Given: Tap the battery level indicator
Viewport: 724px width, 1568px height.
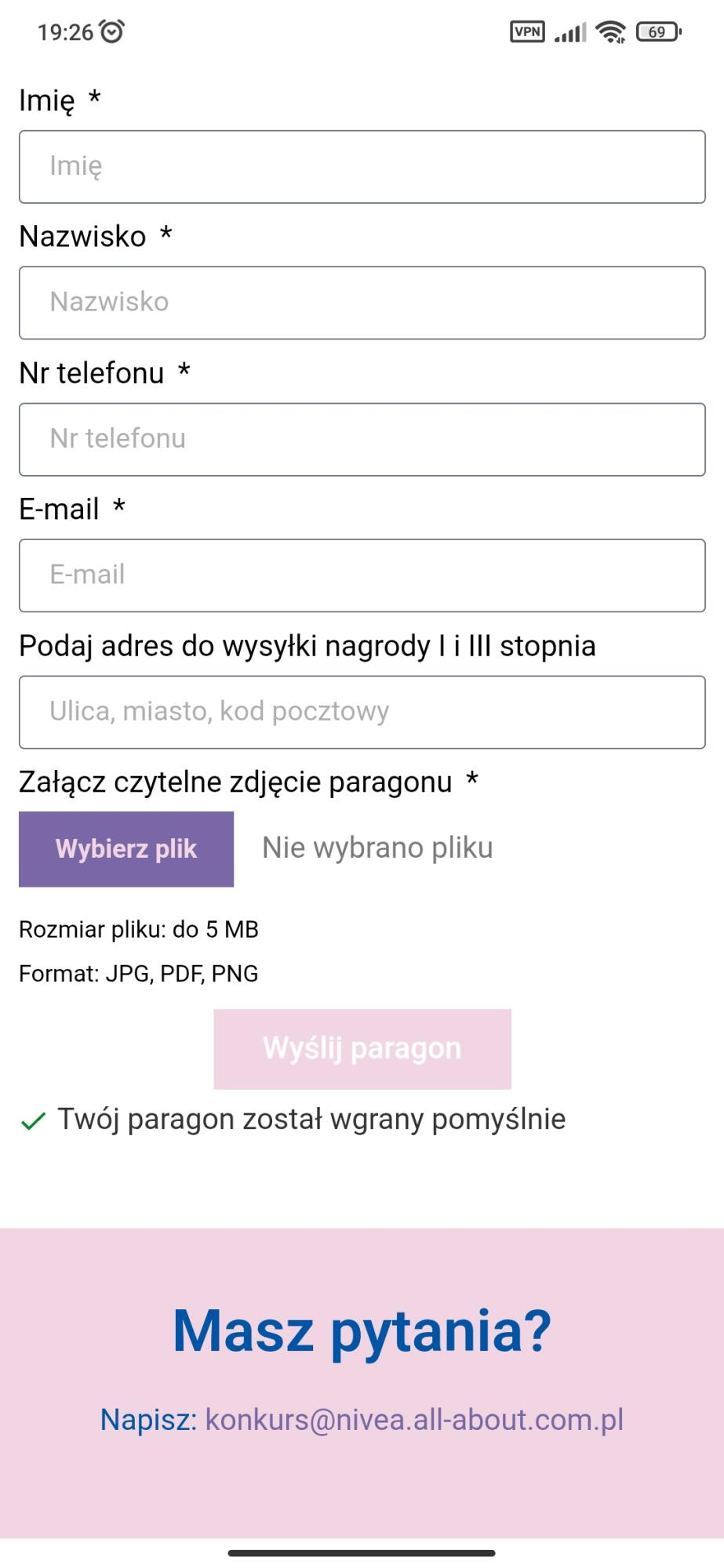Looking at the screenshot, I should click(x=659, y=32).
